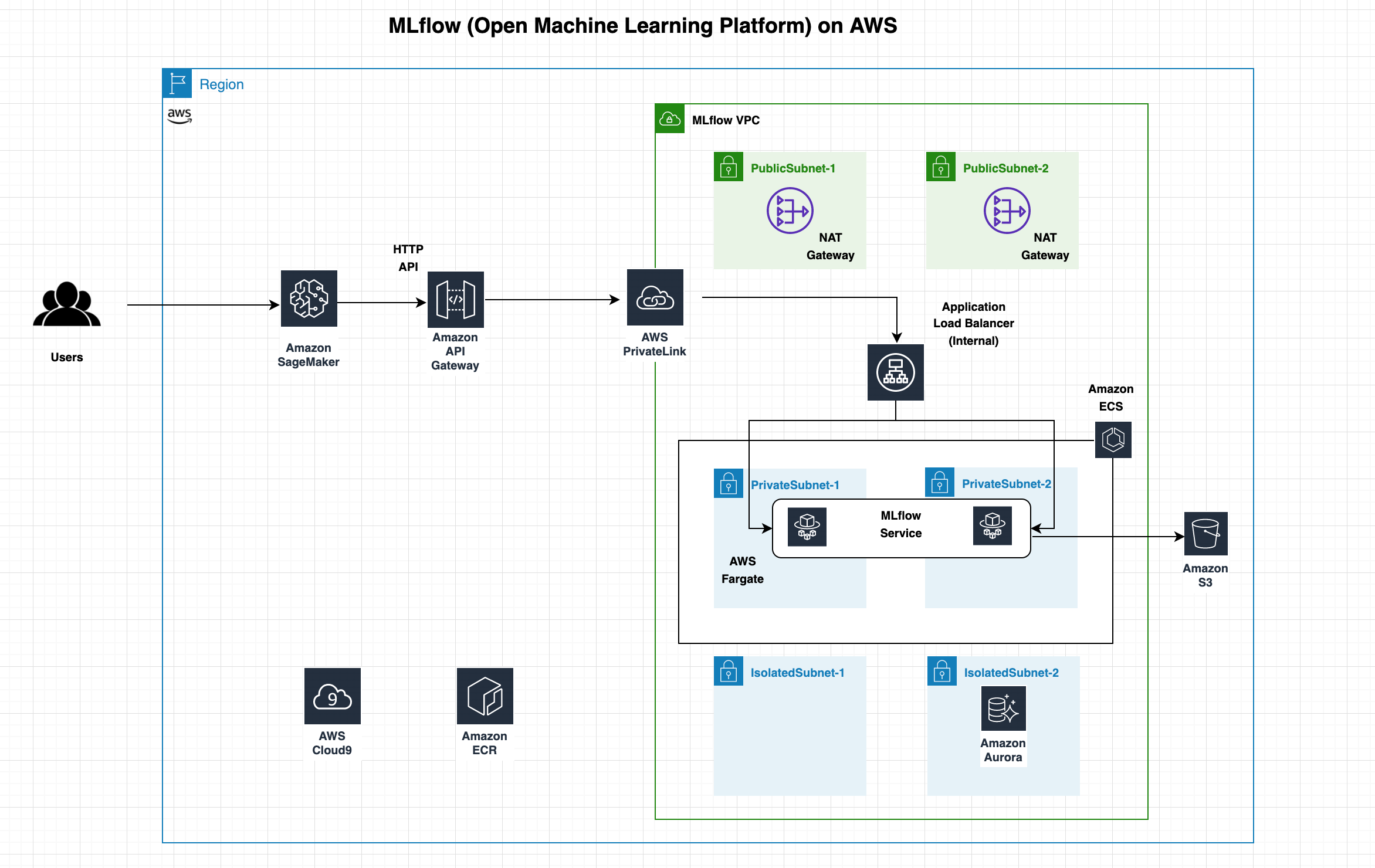Click the Region label text
The height and width of the screenshot is (868, 1375).
click(x=222, y=84)
